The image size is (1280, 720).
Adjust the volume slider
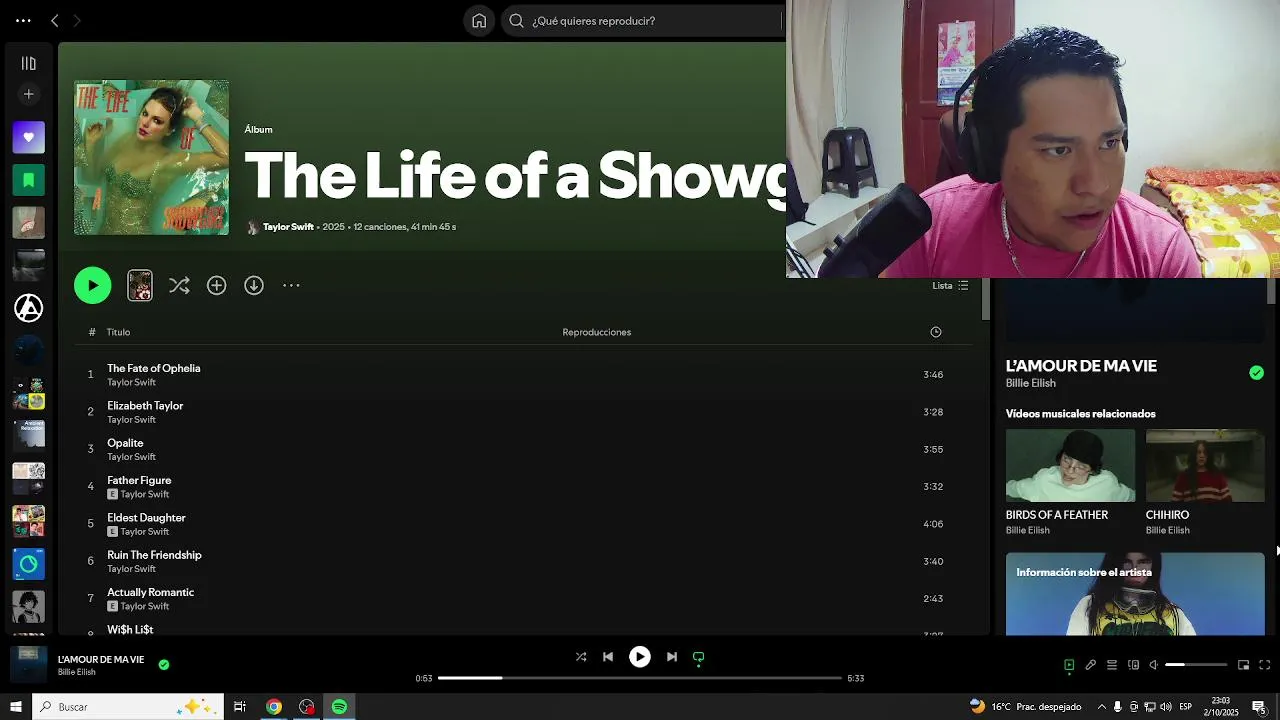coord(1196,665)
